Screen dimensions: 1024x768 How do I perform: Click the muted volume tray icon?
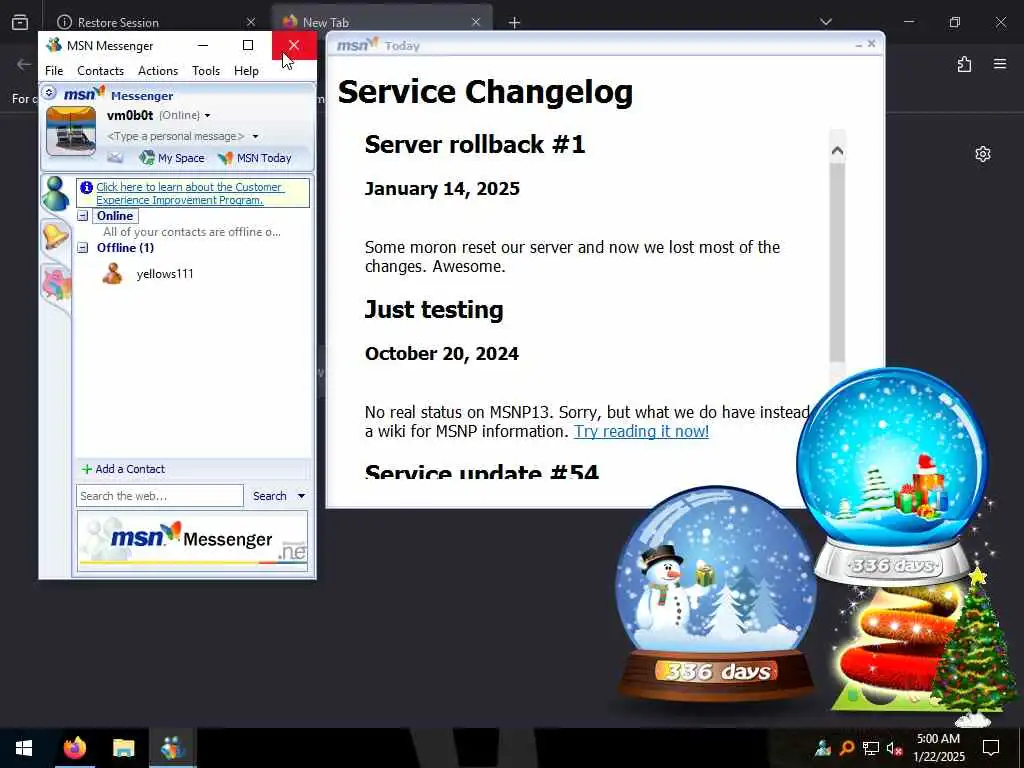[x=894, y=748]
